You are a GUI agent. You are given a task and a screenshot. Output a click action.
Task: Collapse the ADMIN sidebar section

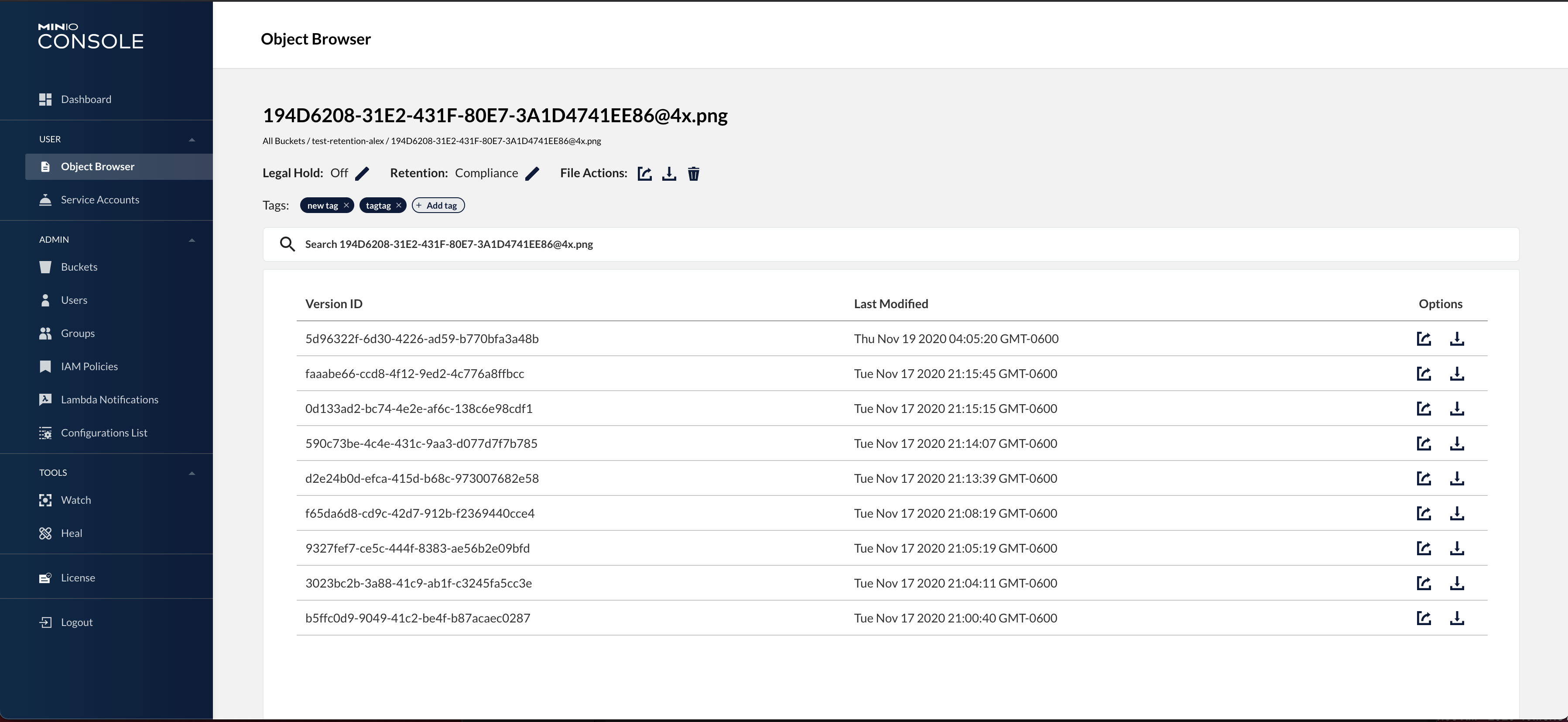[x=192, y=240]
